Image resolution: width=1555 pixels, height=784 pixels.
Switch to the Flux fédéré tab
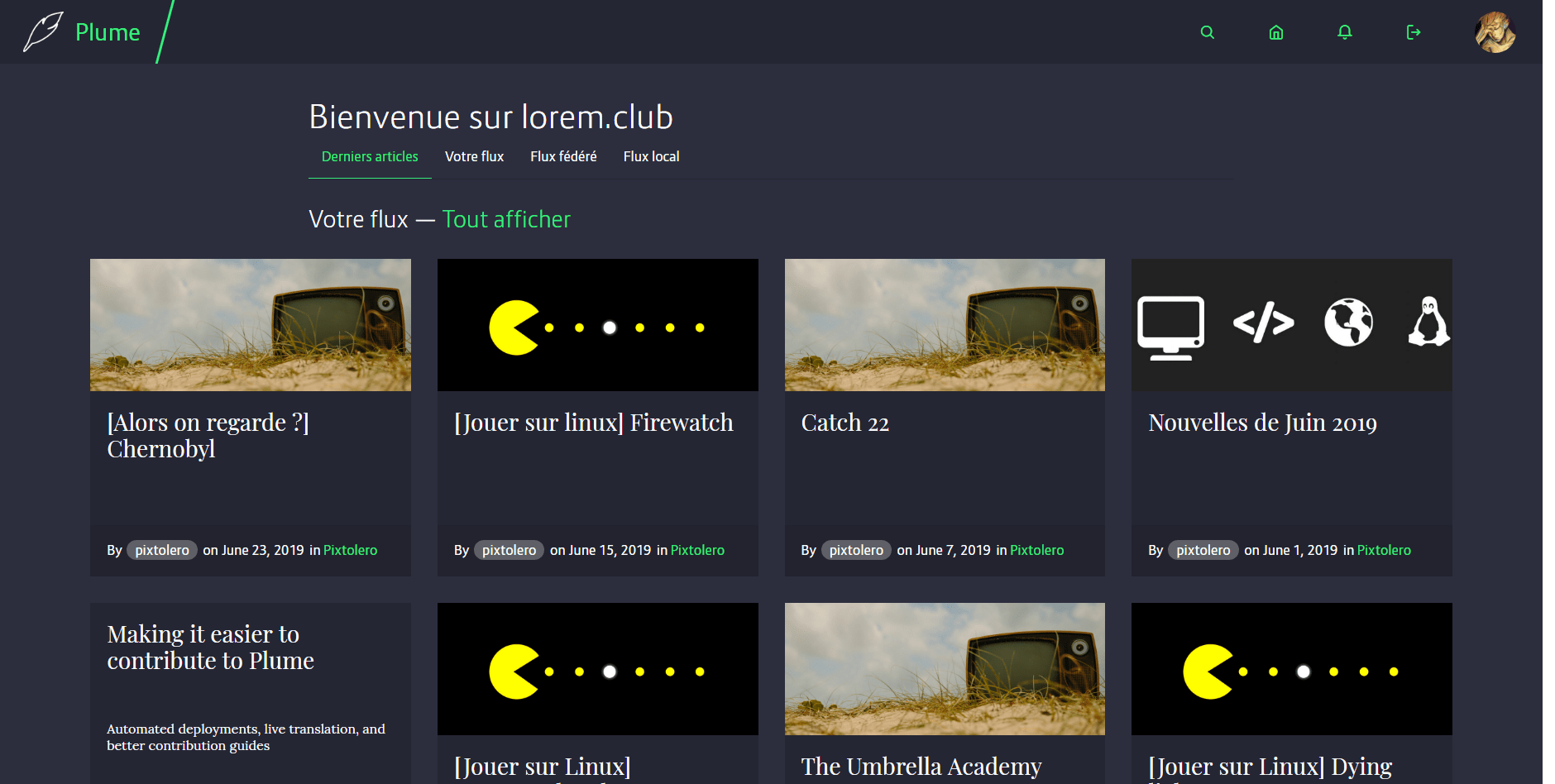563,156
